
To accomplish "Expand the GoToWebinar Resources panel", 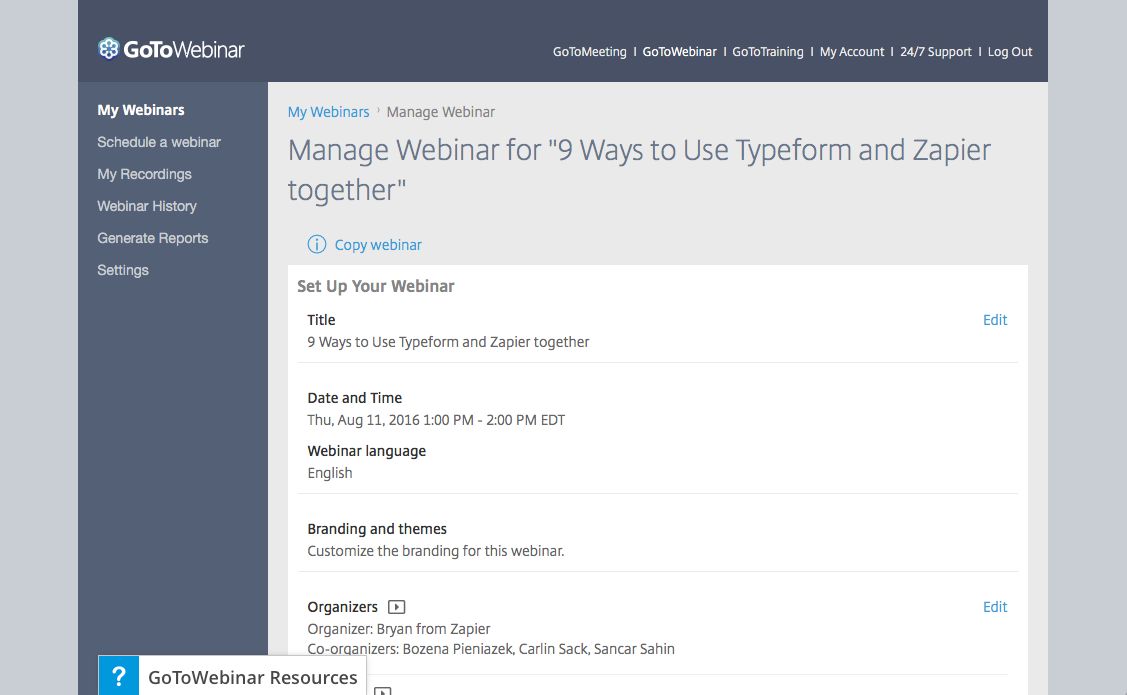I will click(x=252, y=677).
